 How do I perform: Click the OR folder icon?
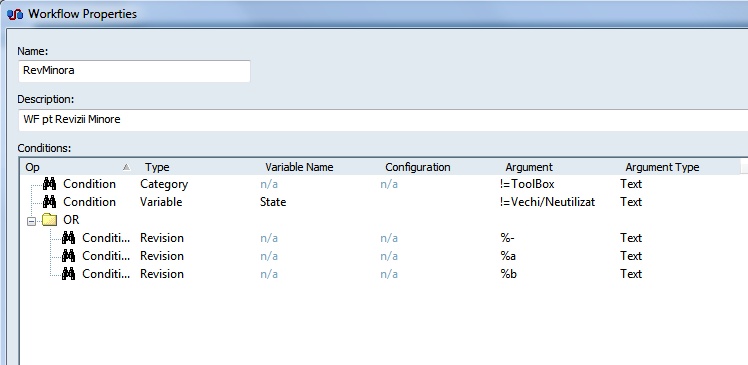[x=49, y=220]
